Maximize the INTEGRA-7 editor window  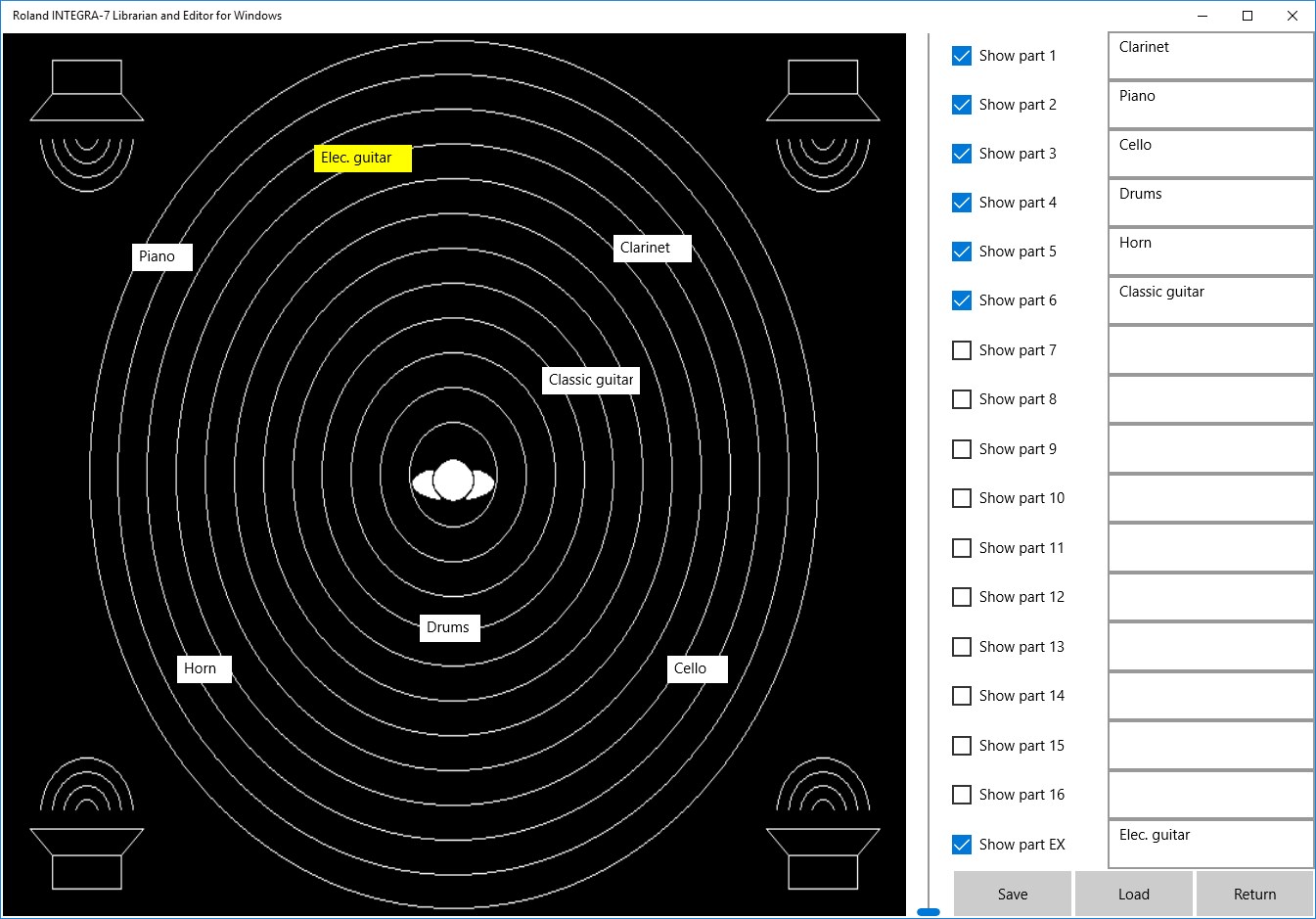1248,16
